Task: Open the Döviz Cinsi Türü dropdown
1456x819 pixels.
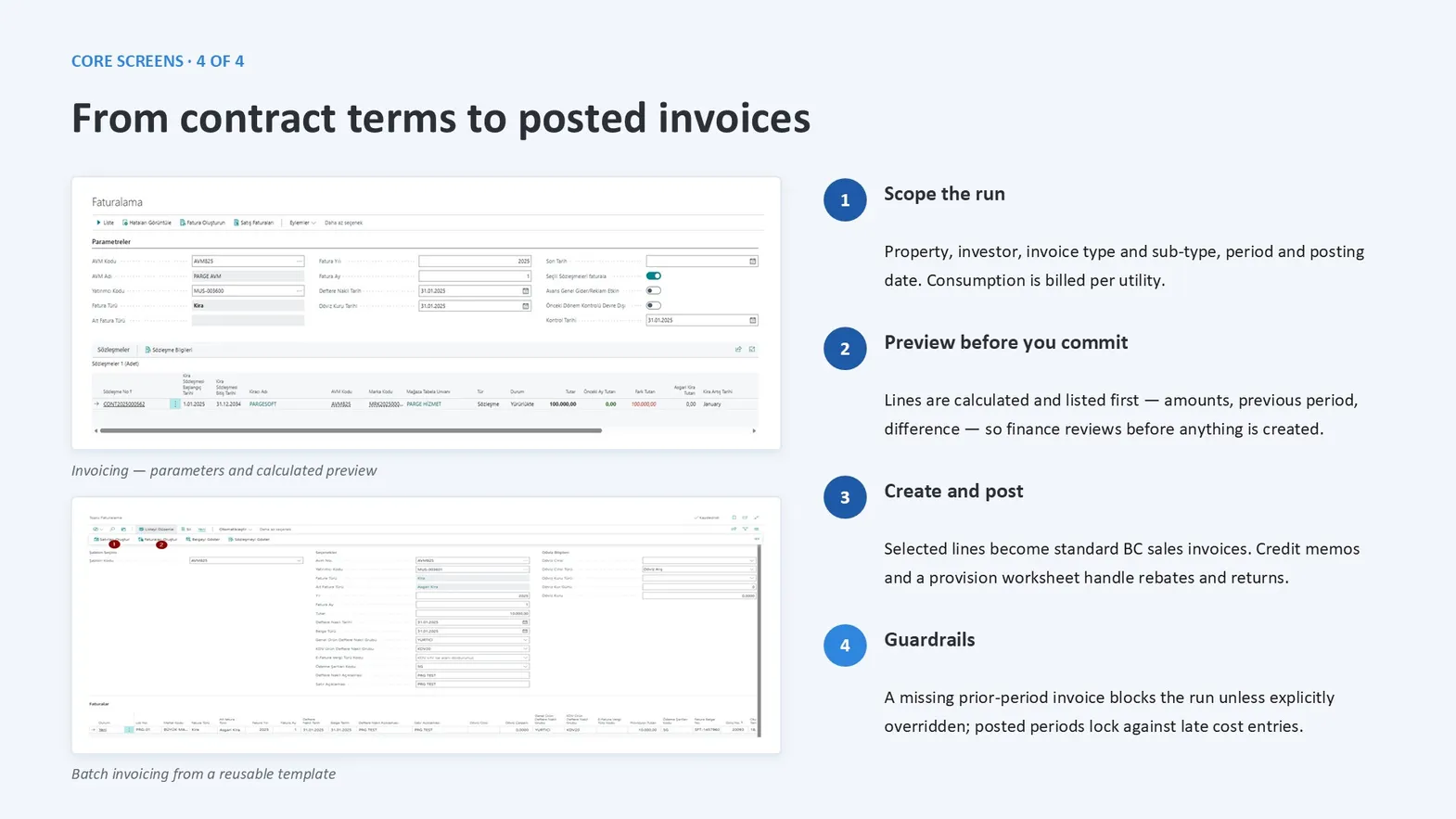Action: 752,569
